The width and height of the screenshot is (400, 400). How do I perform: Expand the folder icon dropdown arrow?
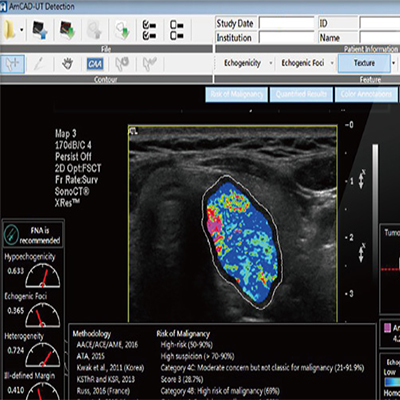click(22, 30)
